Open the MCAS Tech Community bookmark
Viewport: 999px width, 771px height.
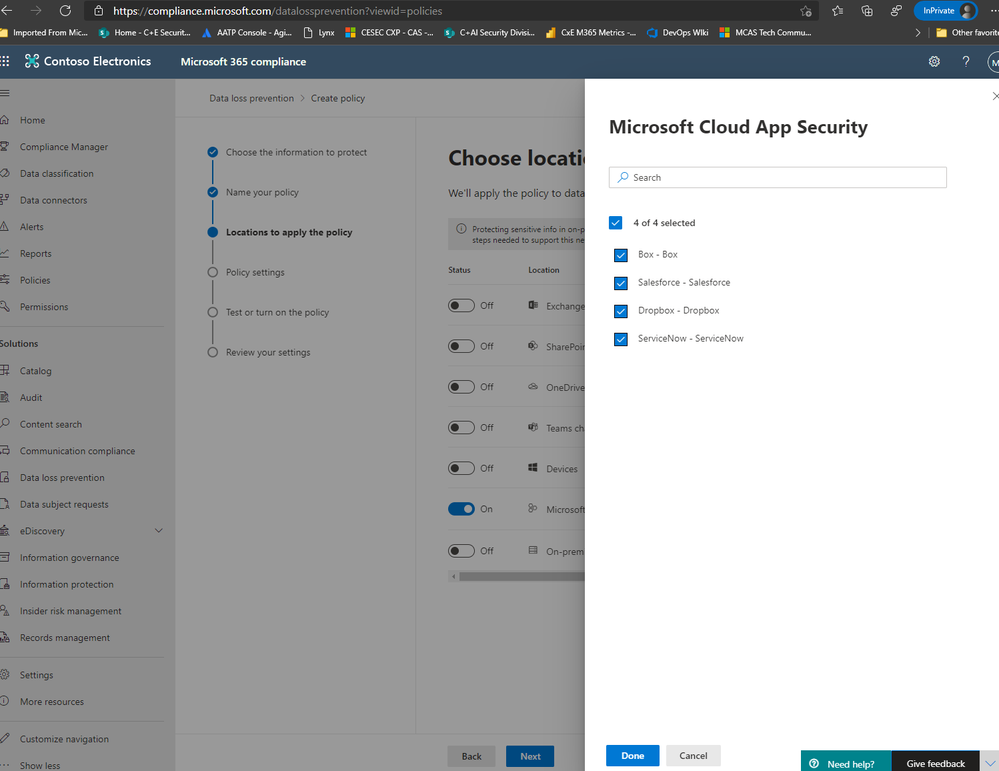(x=765, y=32)
